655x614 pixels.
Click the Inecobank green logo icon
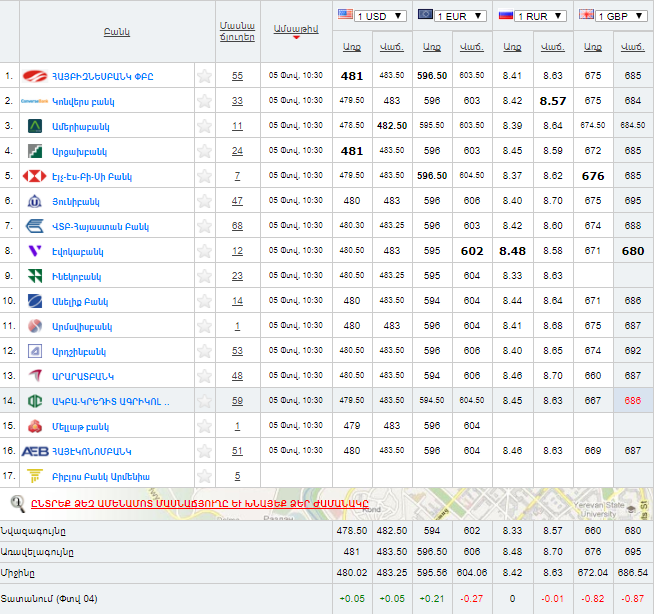(35, 276)
